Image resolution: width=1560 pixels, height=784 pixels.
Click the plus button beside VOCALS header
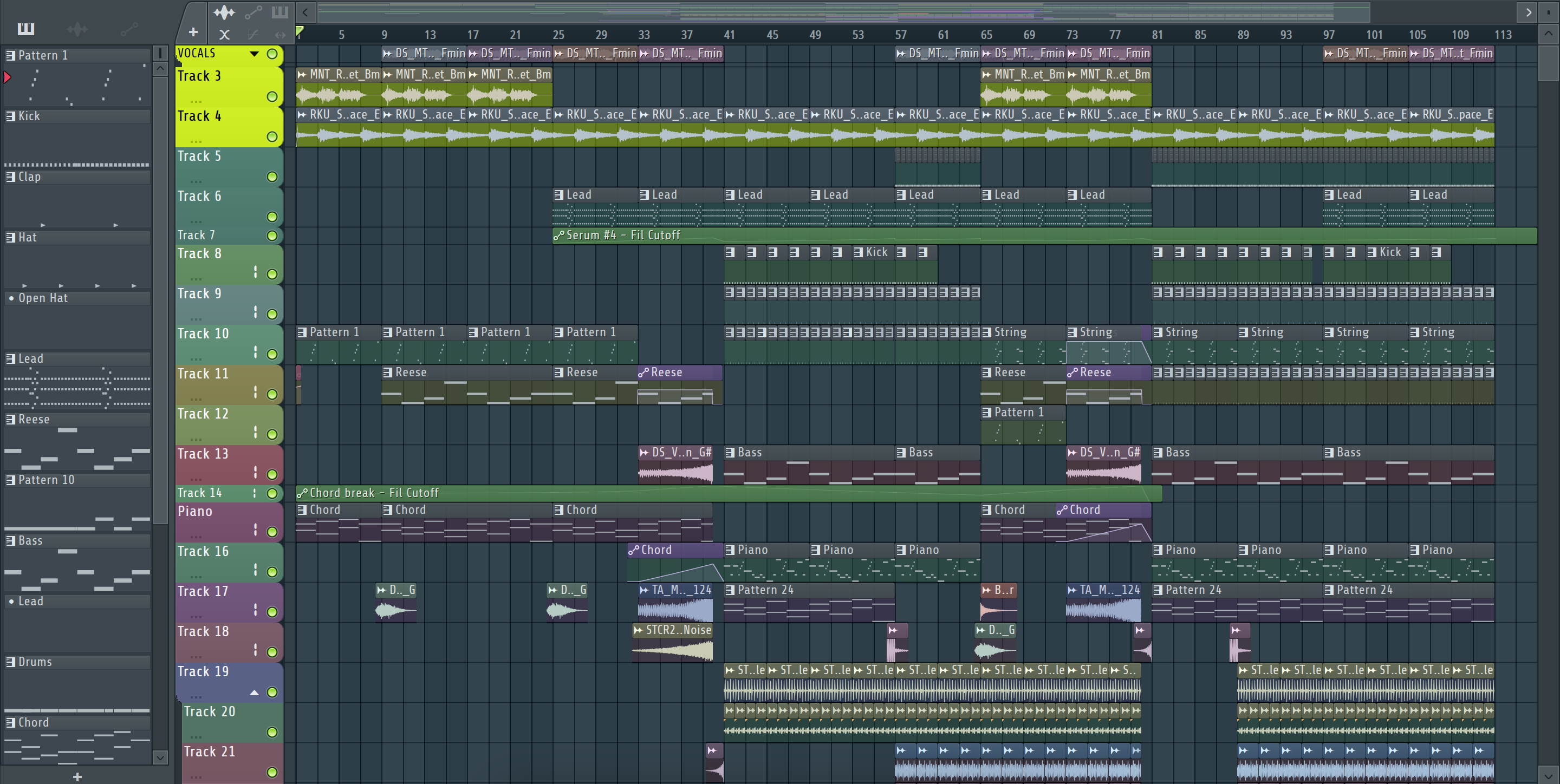click(193, 32)
